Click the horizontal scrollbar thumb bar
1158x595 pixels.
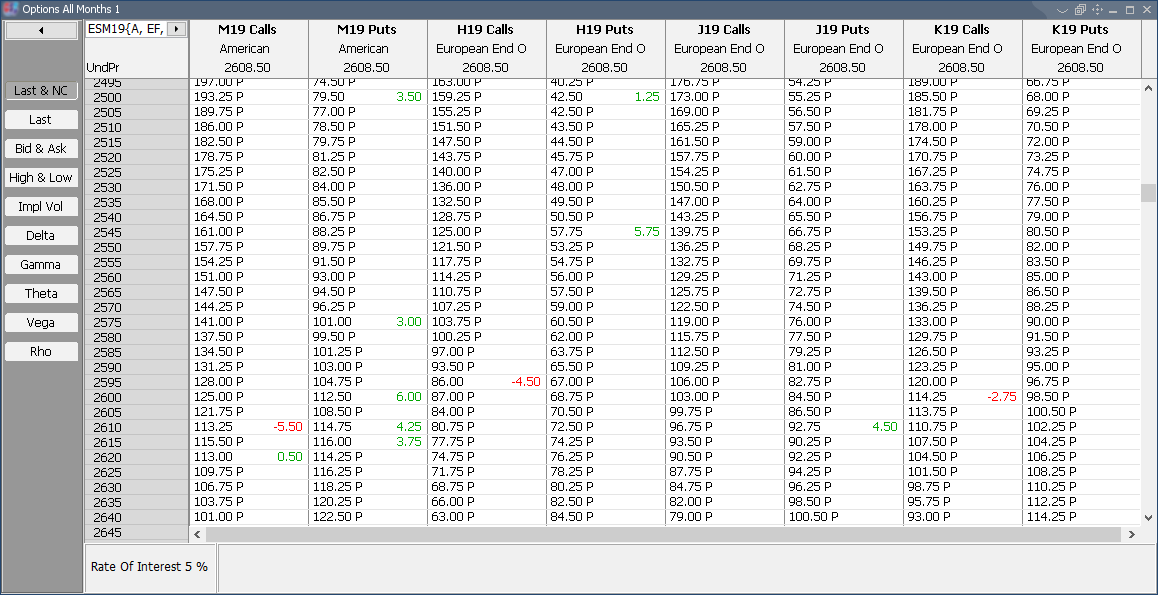pyautogui.click(x=663, y=534)
